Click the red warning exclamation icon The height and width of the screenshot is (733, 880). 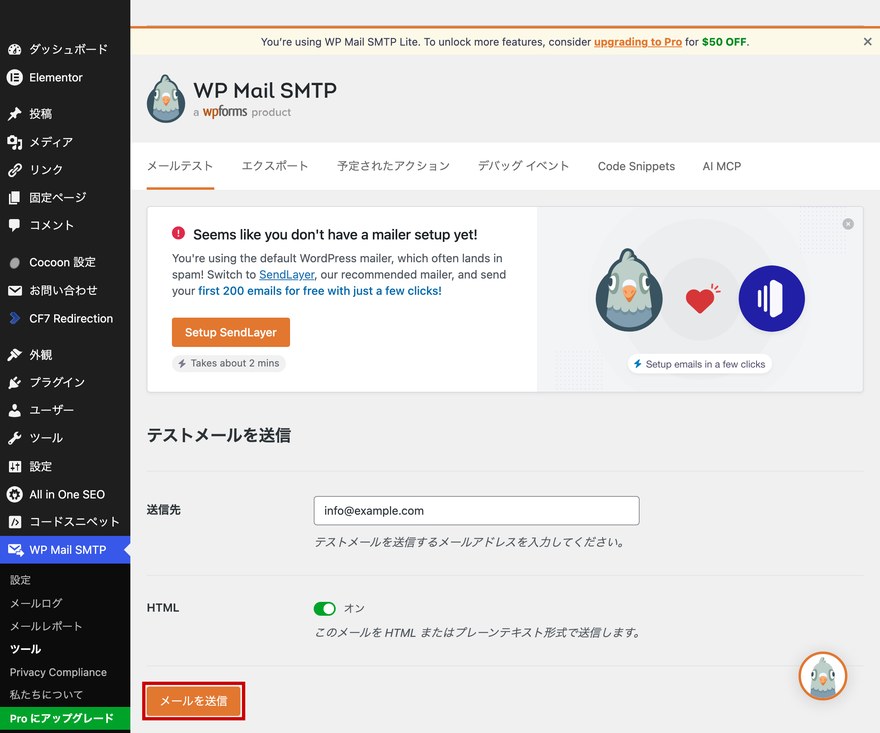click(x=178, y=233)
